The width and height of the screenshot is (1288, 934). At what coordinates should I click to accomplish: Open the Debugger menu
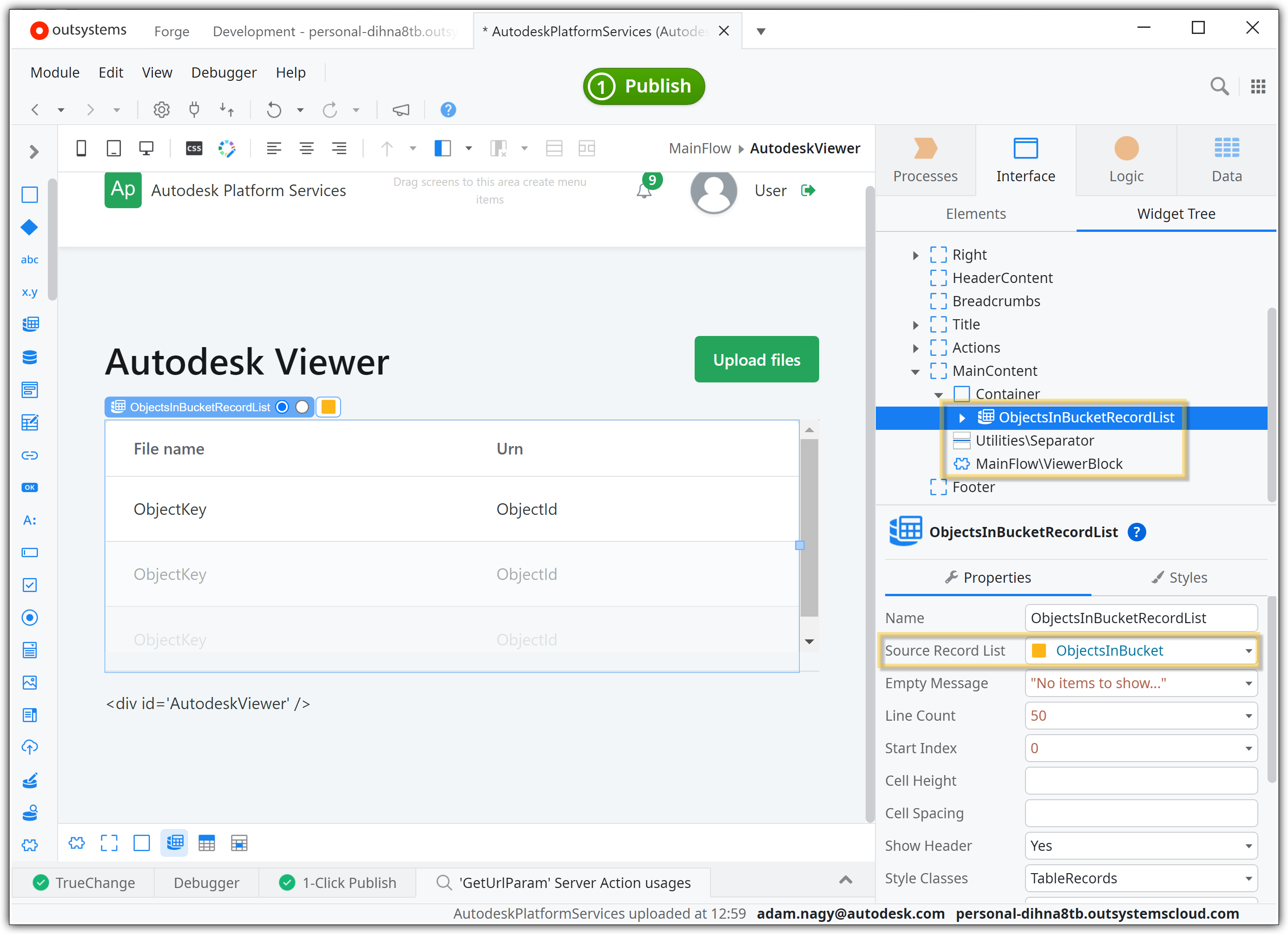click(x=224, y=72)
